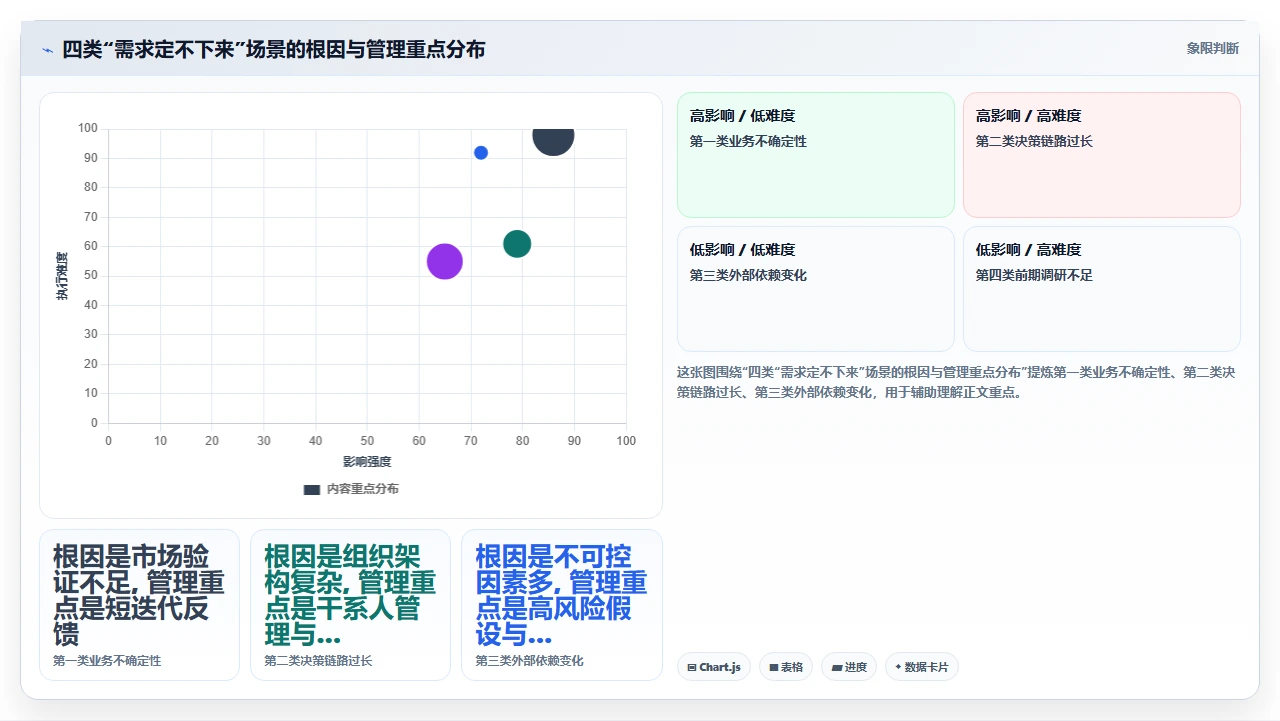
Task: Open the 高影响 / 低难度 quadrant card
Action: coord(816,155)
